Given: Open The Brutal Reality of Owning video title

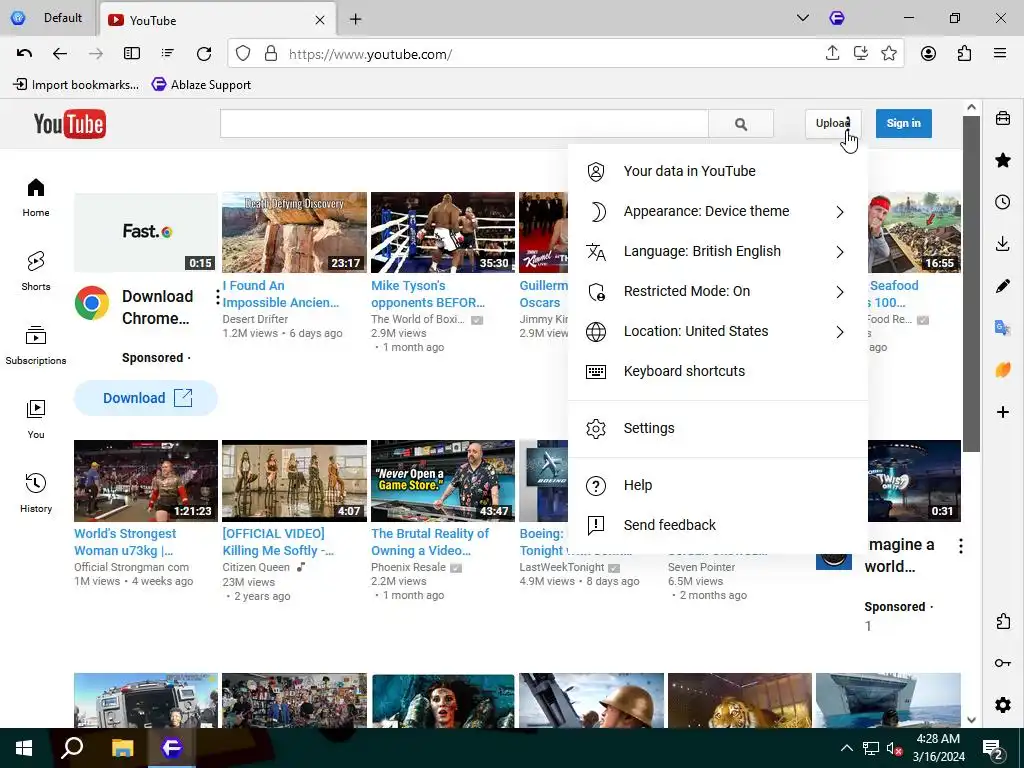Looking at the screenshot, I should [x=430, y=542].
